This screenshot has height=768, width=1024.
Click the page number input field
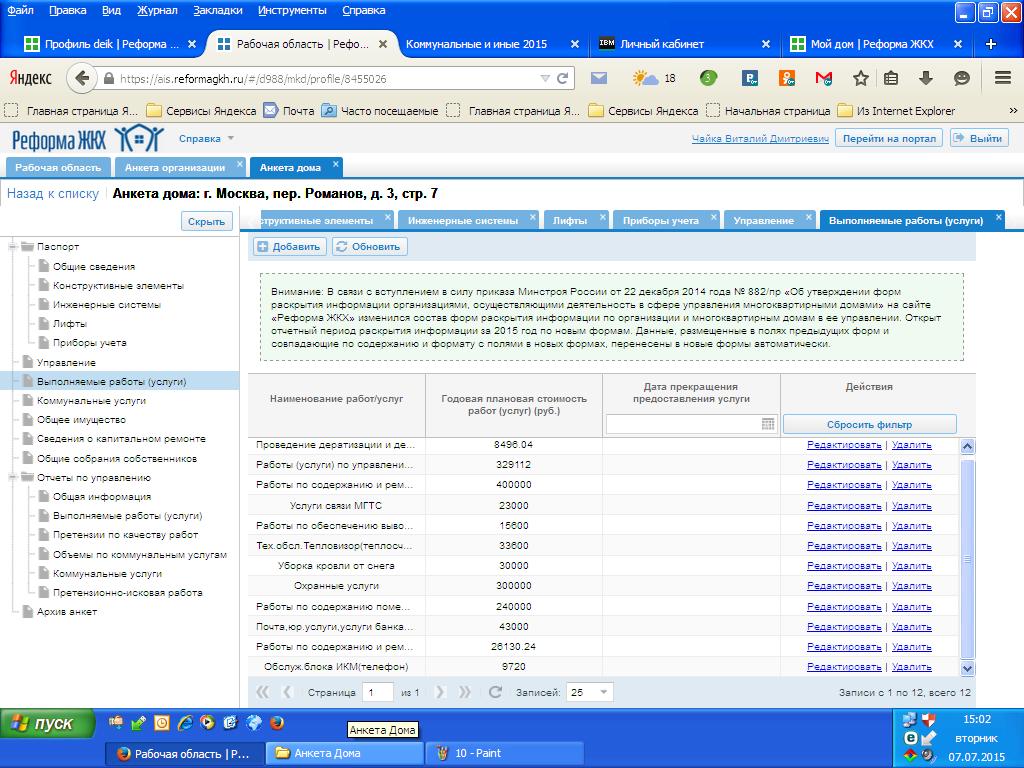(377, 692)
